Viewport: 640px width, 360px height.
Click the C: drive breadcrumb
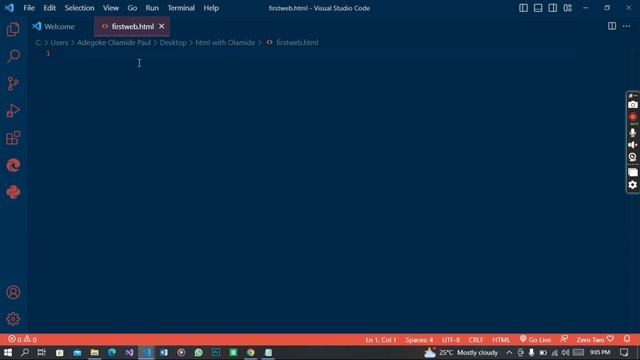tap(38, 42)
